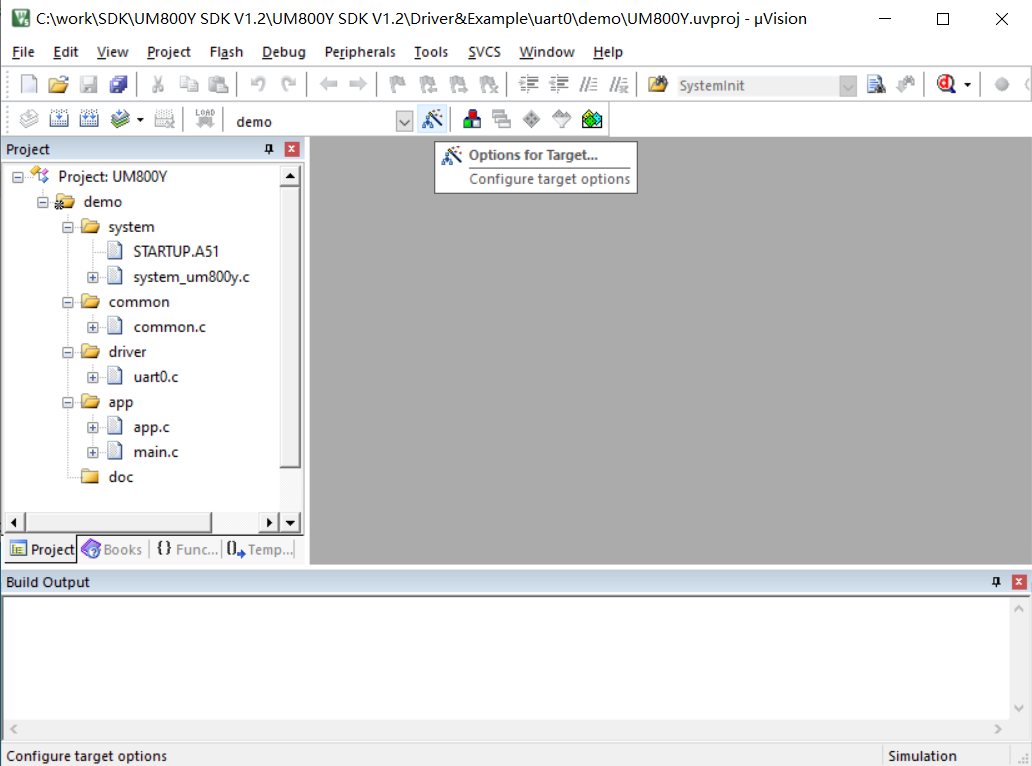Close the Build Output panel
The height and width of the screenshot is (766, 1032).
(1019, 582)
